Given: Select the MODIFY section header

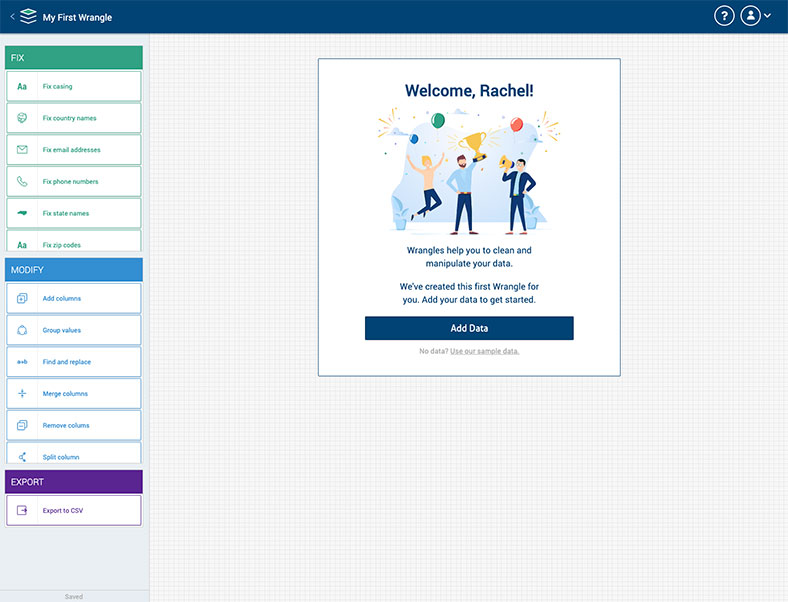Looking at the screenshot, I should click(x=74, y=270).
